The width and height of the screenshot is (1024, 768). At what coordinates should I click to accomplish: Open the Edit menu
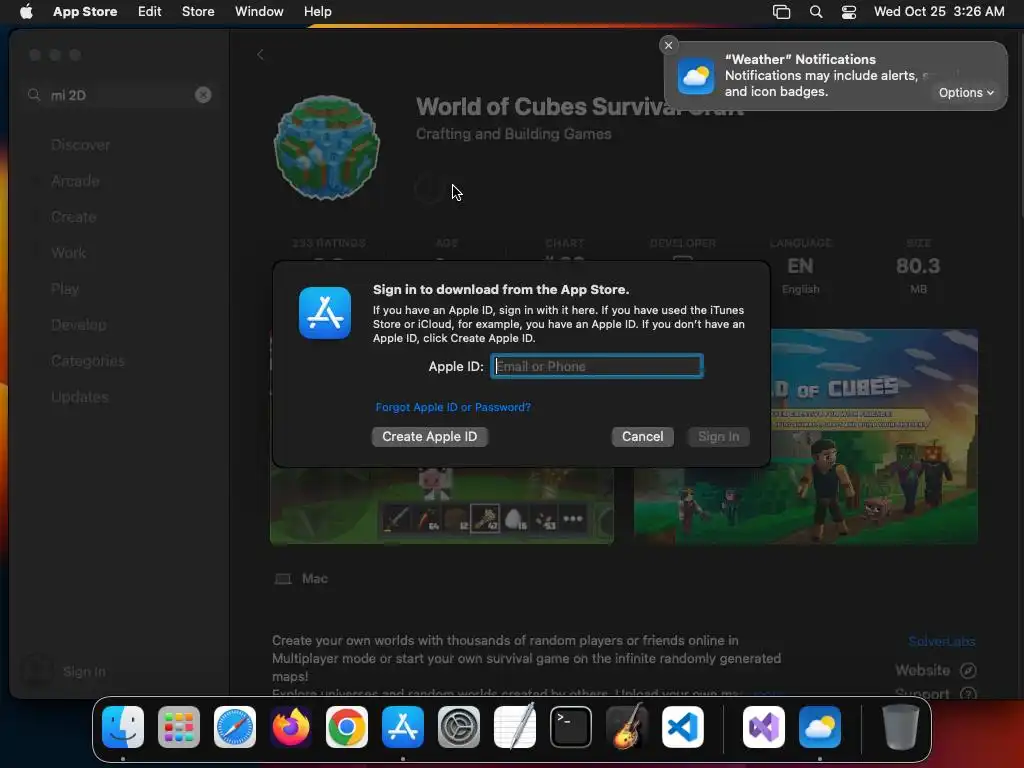(x=150, y=12)
